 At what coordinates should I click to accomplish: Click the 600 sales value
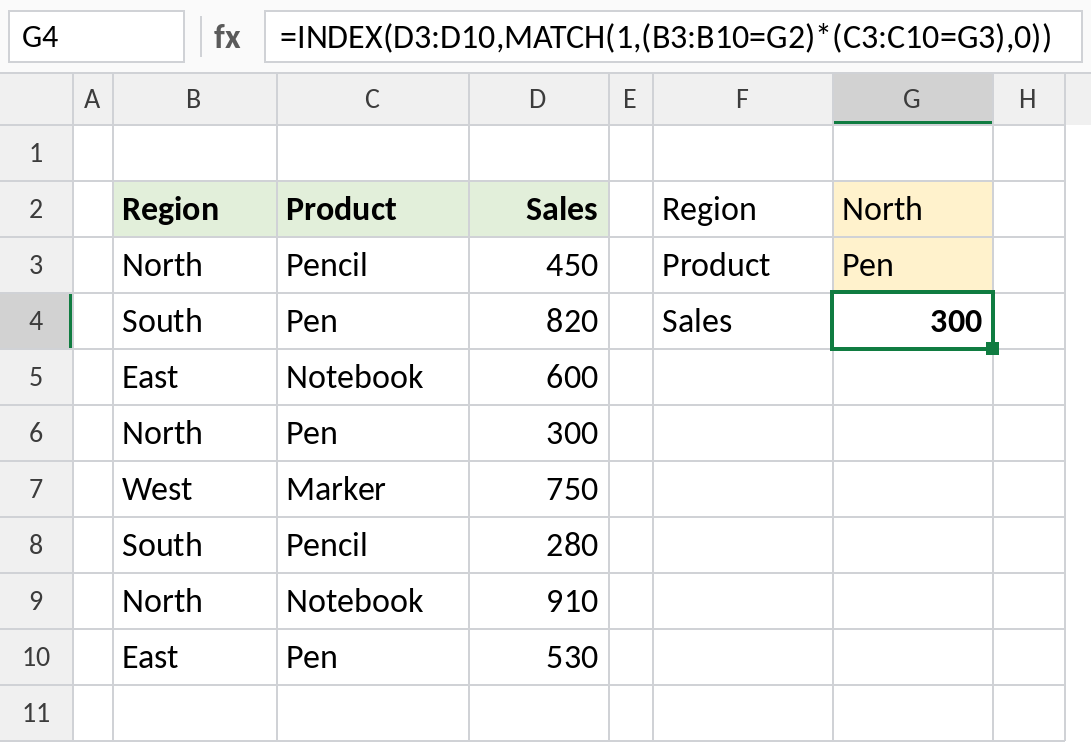538,377
